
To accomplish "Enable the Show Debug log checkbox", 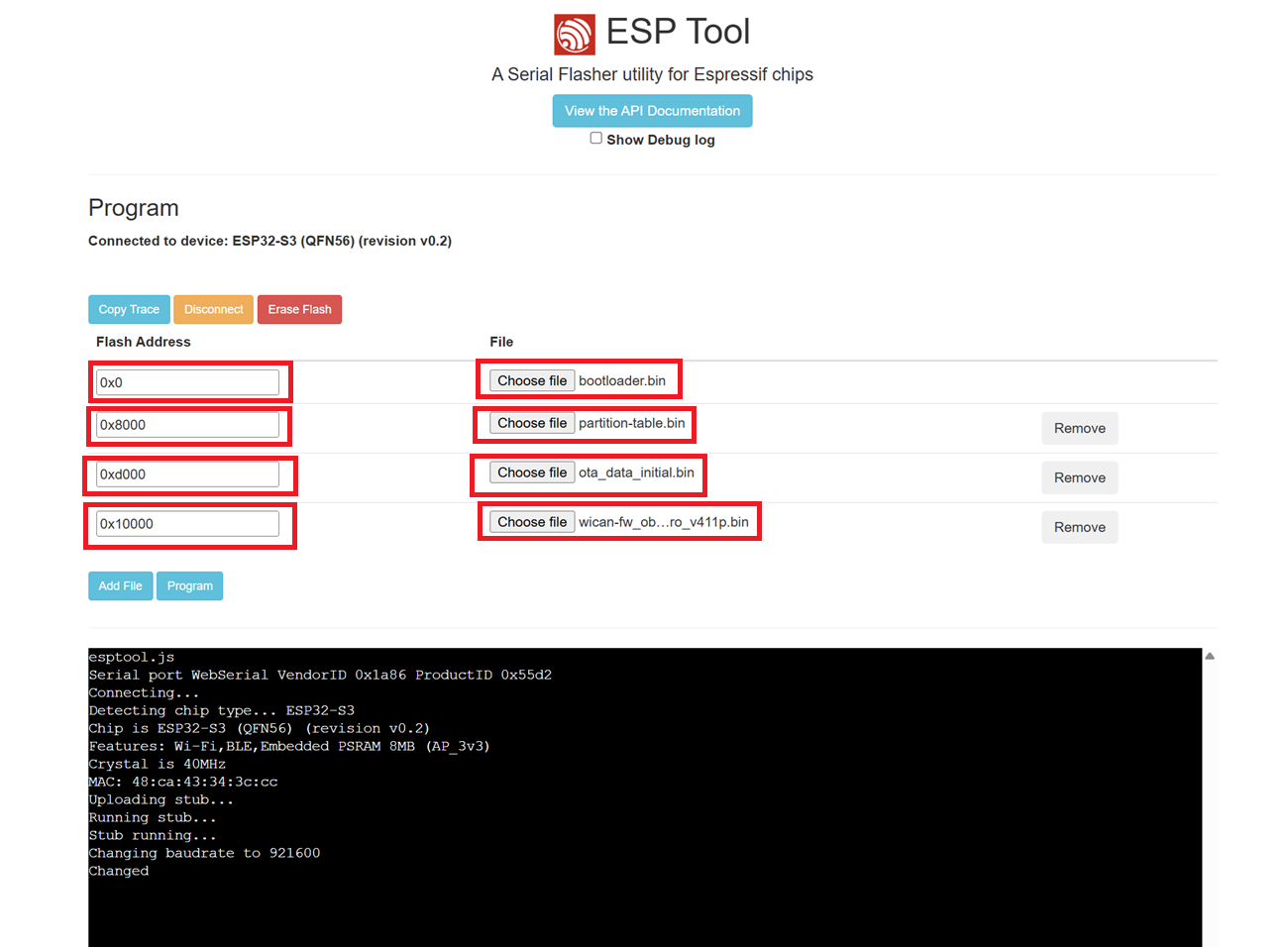I will click(x=595, y=139).
